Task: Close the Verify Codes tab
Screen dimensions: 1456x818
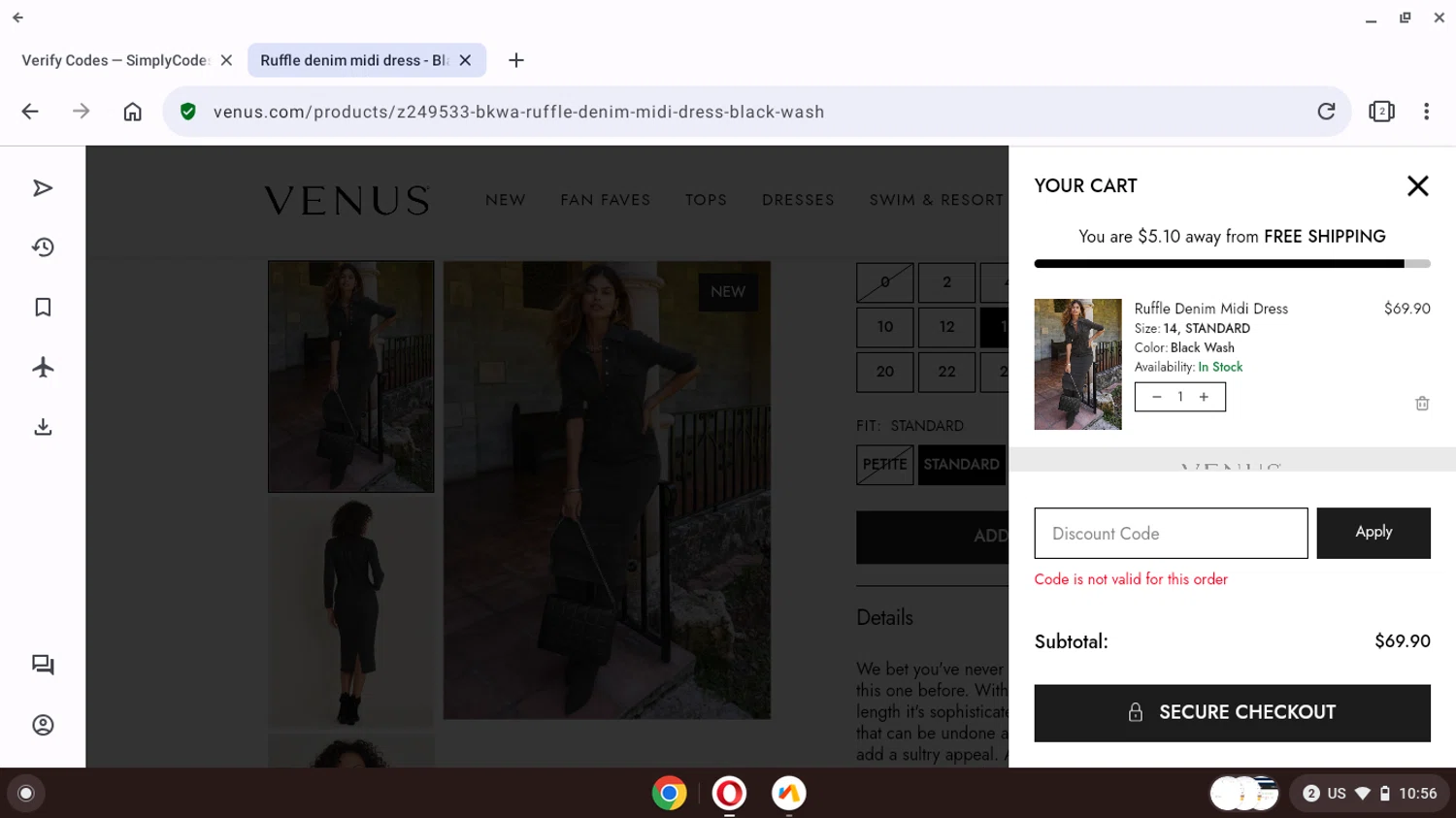Action: (226, 60)
